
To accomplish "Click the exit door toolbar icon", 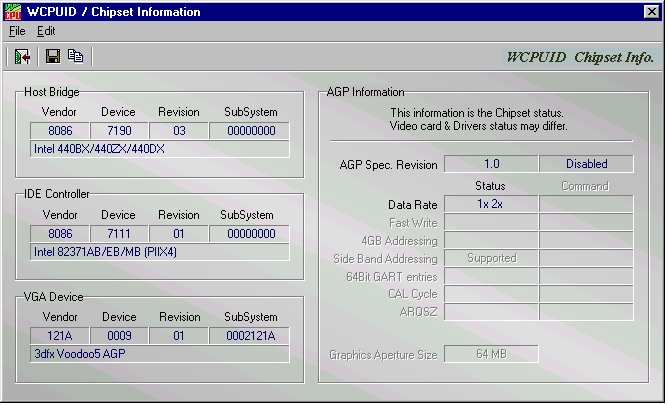I will click(22, 57).
